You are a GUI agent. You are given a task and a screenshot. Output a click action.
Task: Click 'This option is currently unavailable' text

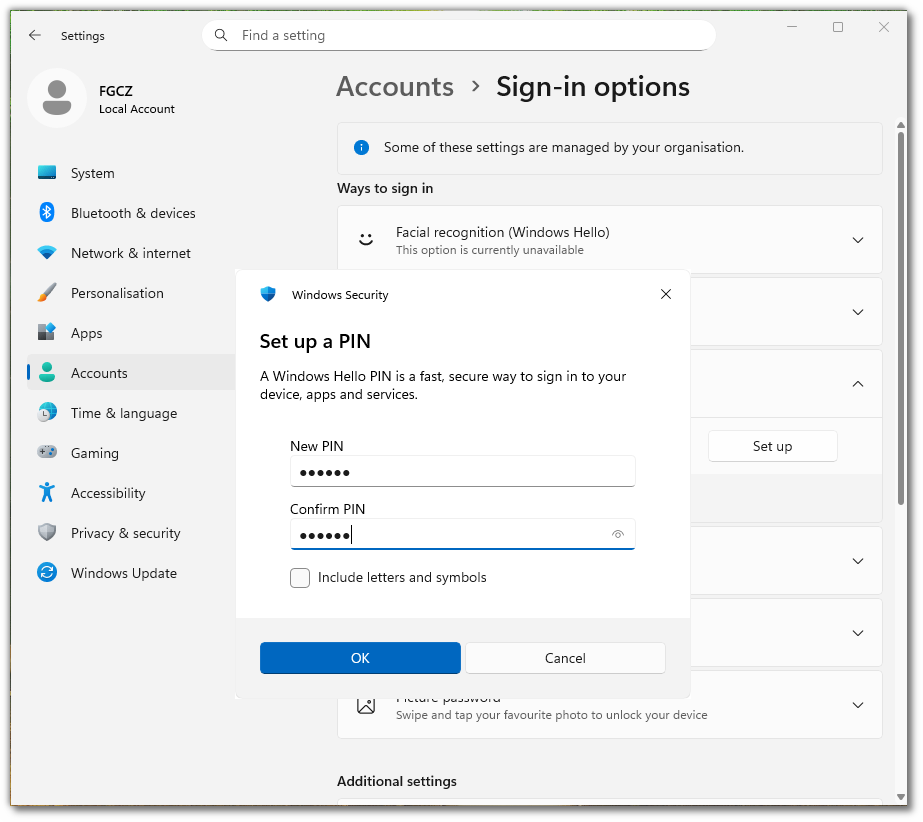tap(490, 250)
